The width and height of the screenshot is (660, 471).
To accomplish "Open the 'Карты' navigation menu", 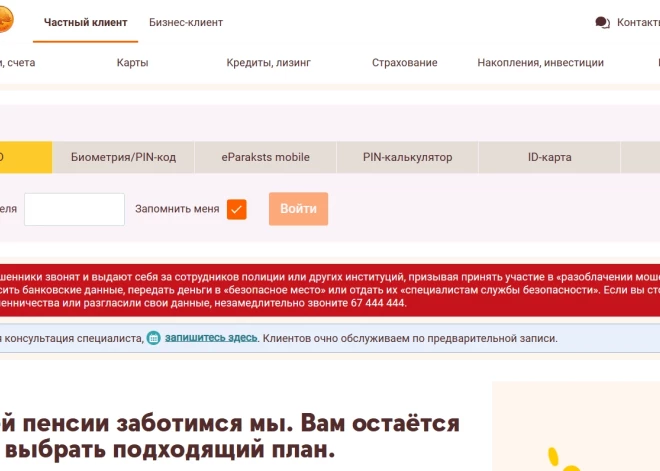I will point(132,63).
